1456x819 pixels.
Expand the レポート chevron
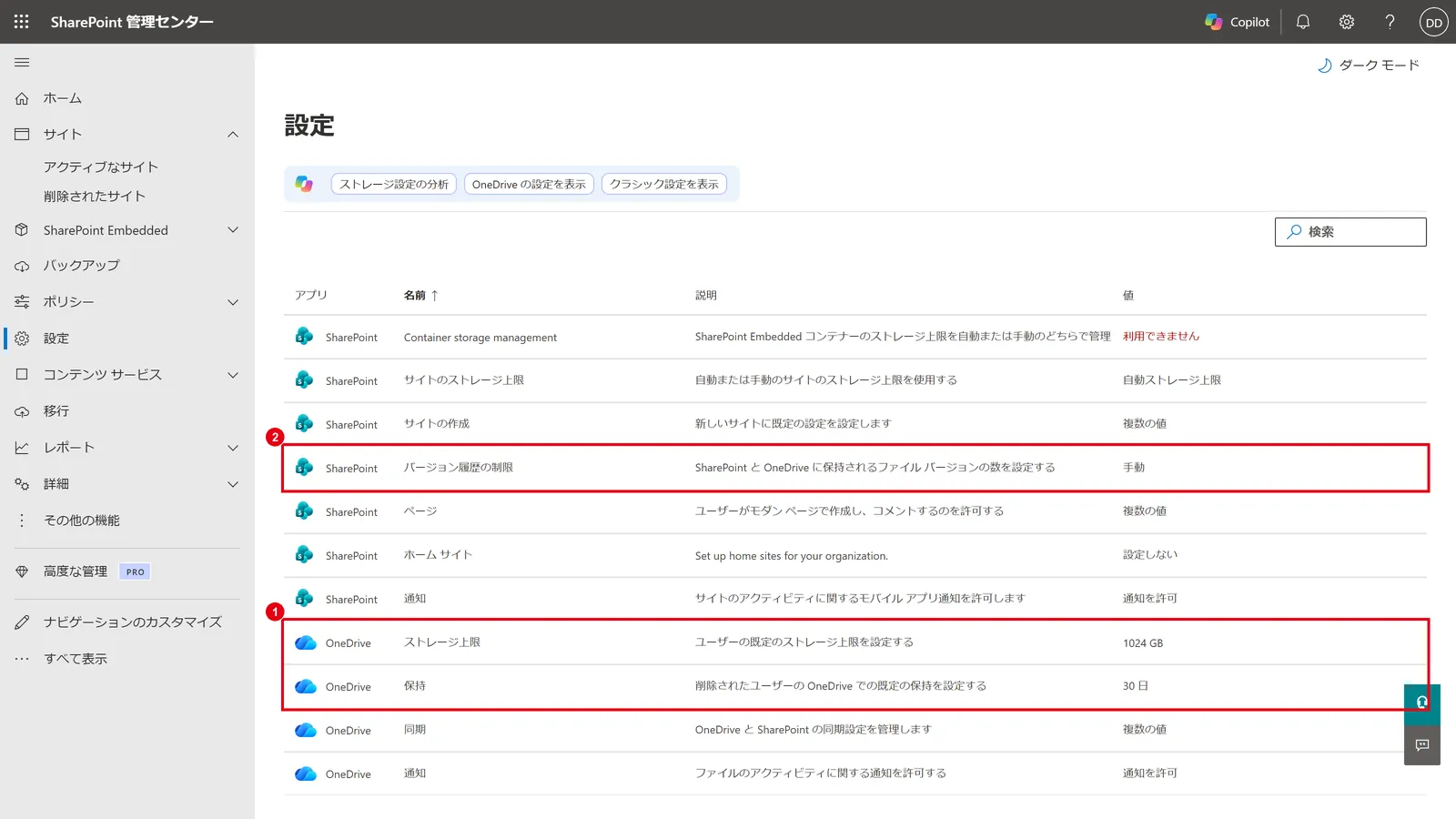[233, 448]
